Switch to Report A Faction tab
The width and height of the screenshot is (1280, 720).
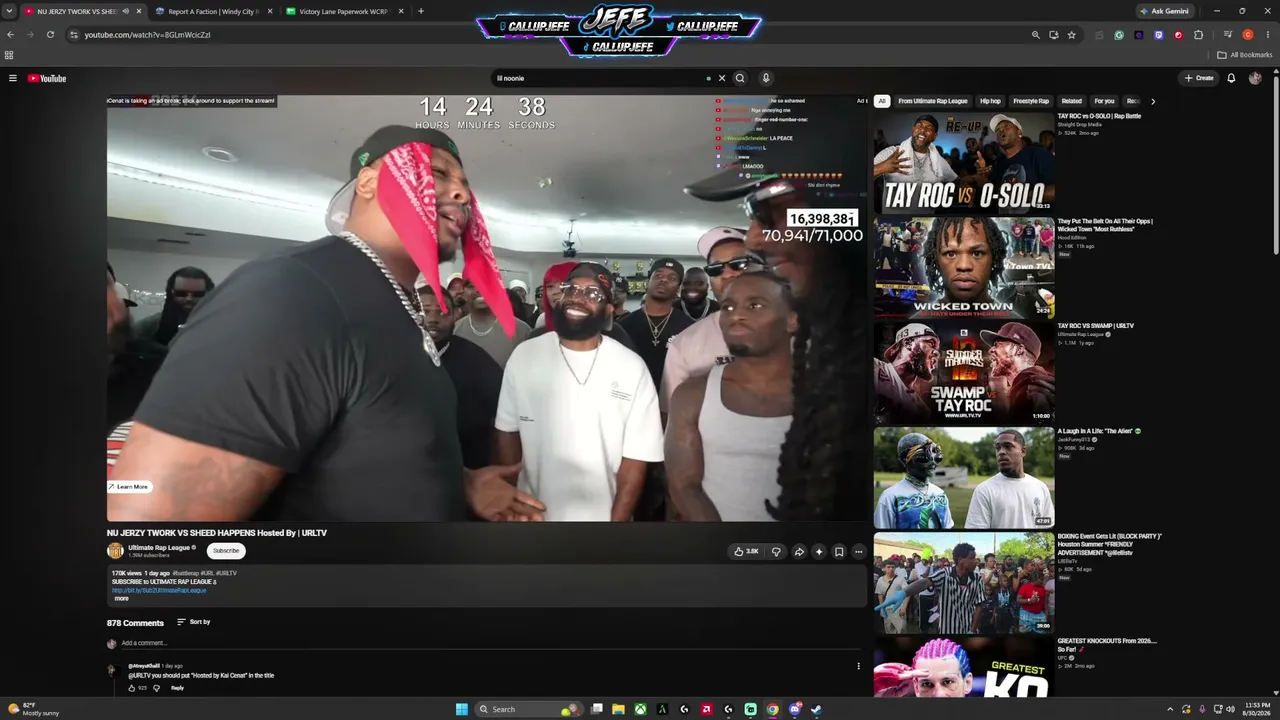click(x=213, y=11)
